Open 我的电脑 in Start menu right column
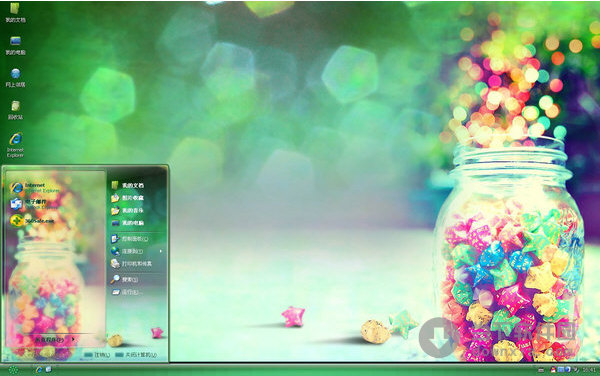This screenshot has width=600, height=376. [x=128, y=223]
